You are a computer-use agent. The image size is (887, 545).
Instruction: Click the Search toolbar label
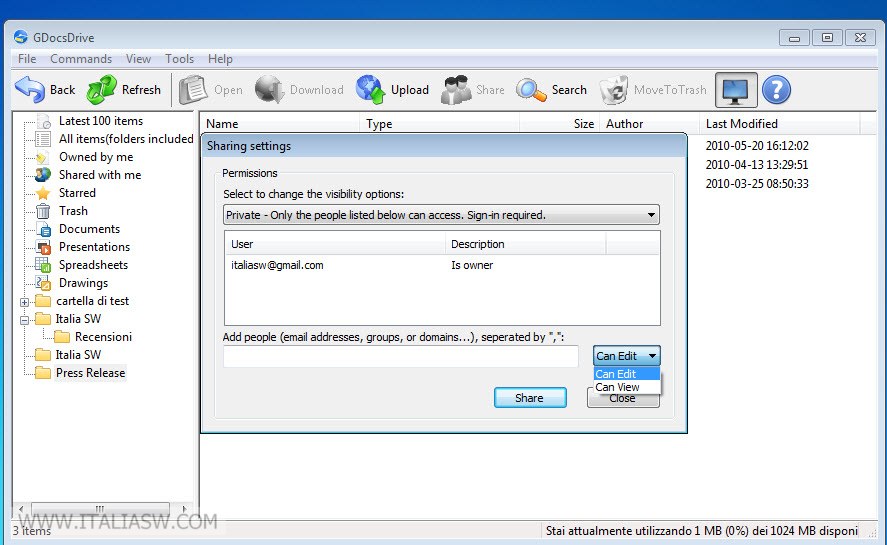point(569,90)
